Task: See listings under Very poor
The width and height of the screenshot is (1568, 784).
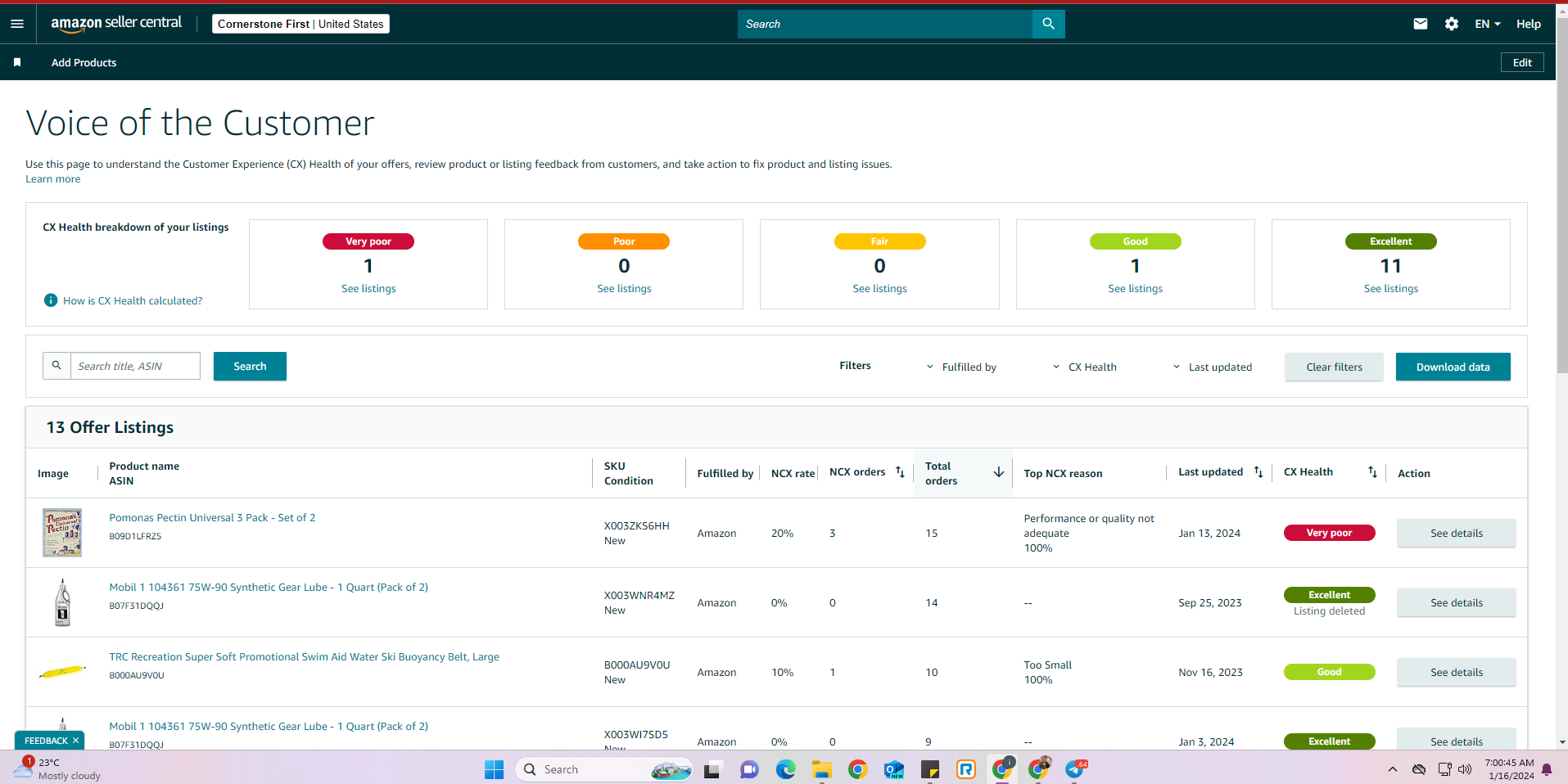Action: [368, 288]
